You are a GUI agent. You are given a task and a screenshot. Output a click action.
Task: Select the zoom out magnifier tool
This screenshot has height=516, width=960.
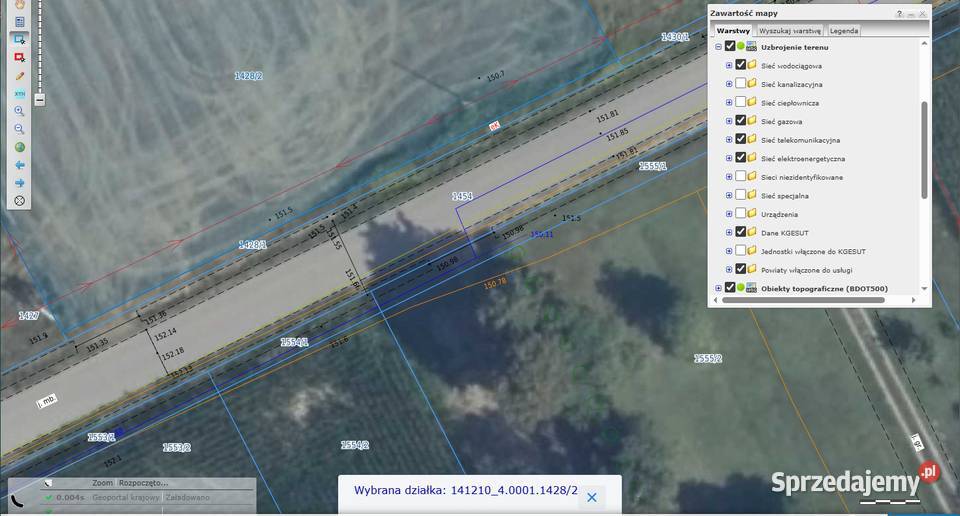(19, 129)
